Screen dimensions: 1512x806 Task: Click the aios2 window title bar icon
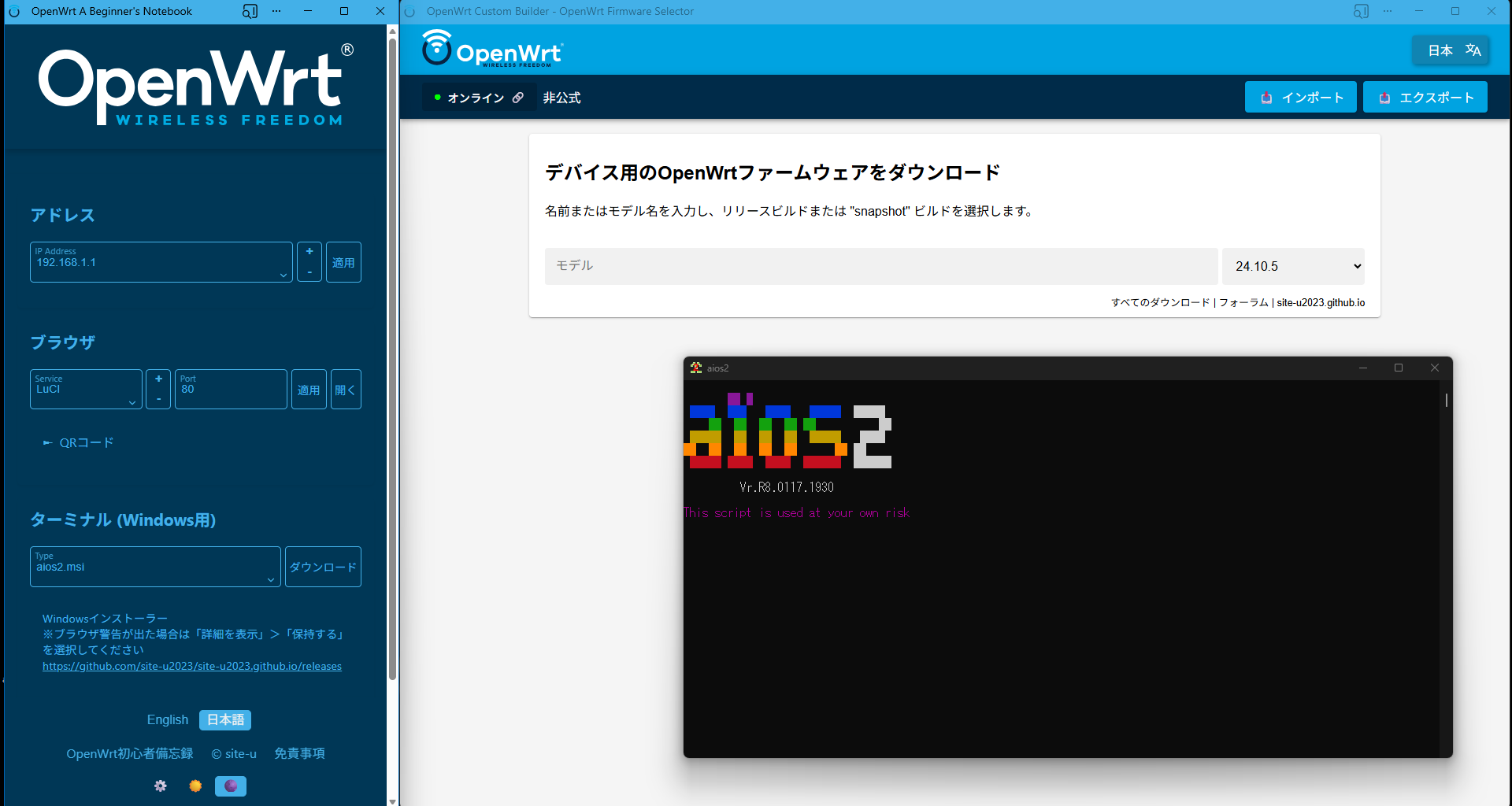click(x=696, y=367)
